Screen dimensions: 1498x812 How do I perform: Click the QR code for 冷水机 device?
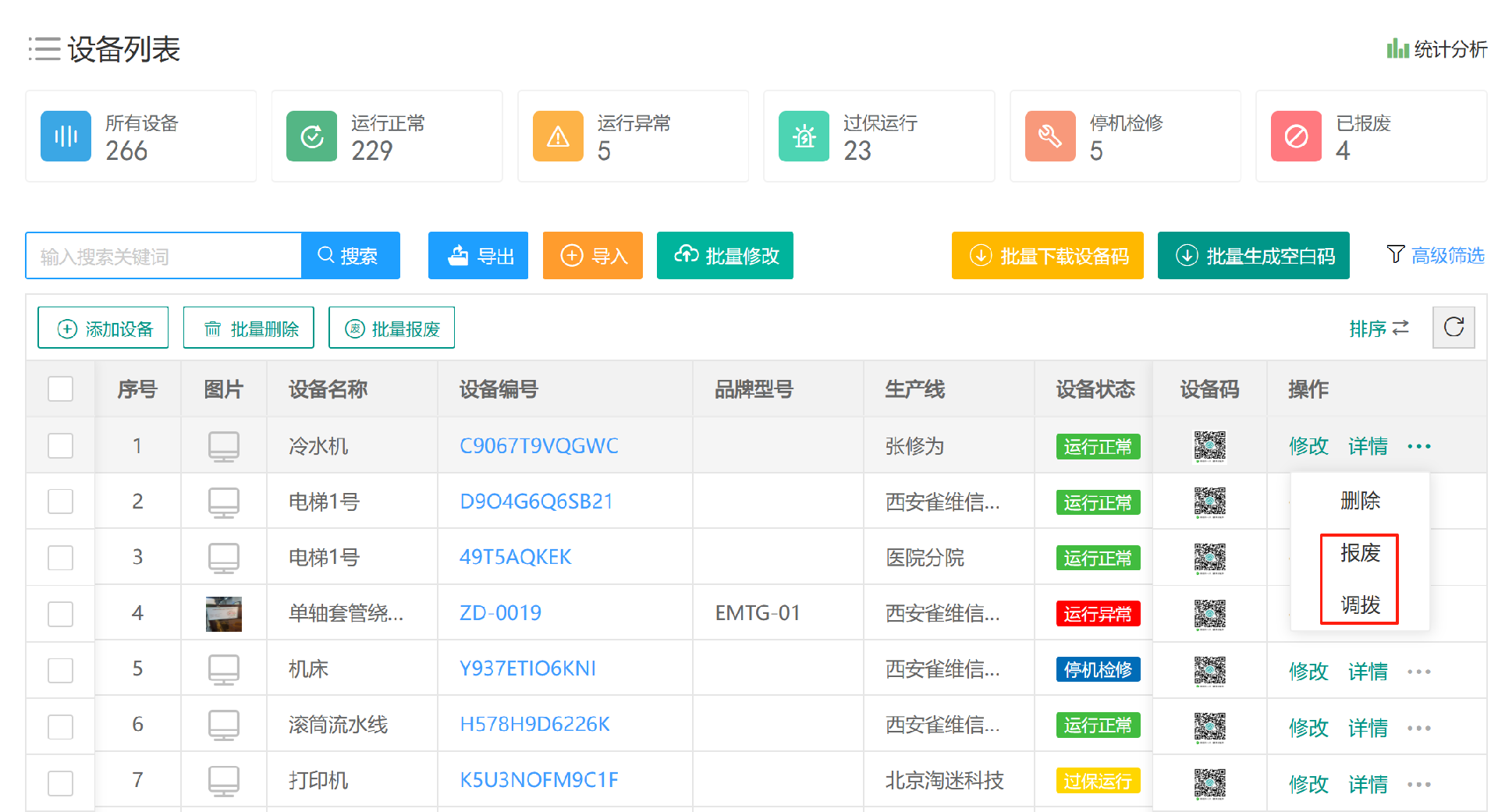pos(1210,445)
